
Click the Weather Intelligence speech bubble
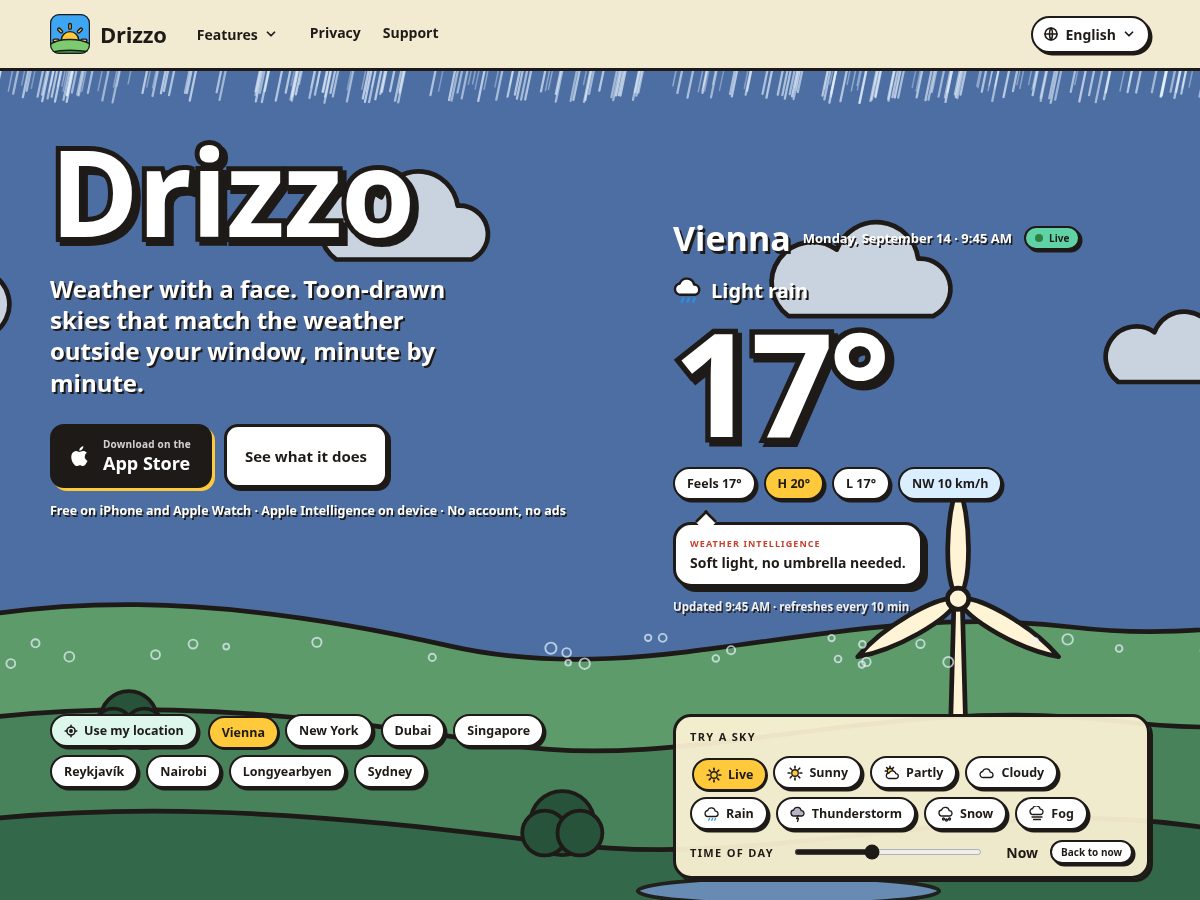(x=797, y=554)
